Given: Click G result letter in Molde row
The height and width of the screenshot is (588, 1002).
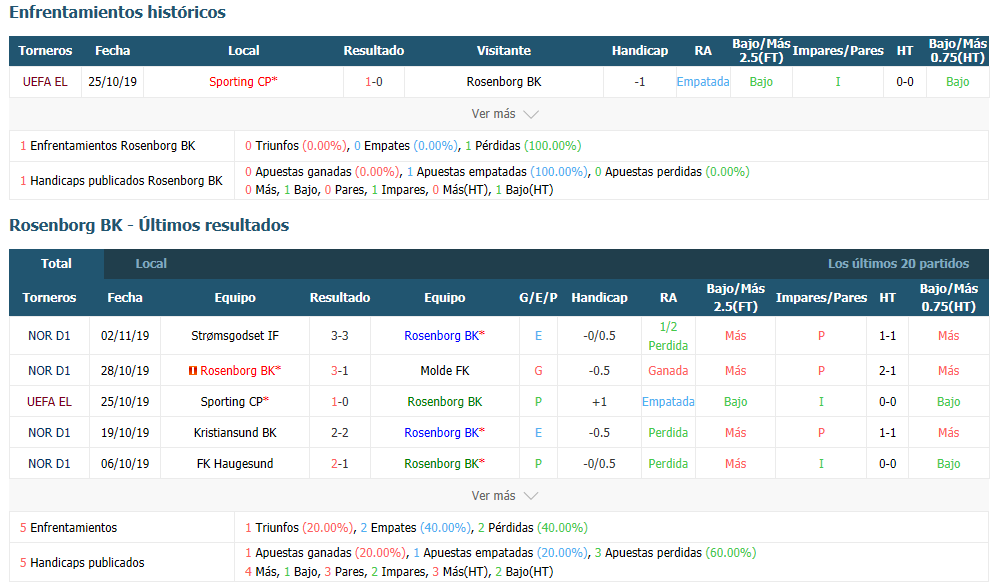Looking at the screenshot, I should click(538, 371).
